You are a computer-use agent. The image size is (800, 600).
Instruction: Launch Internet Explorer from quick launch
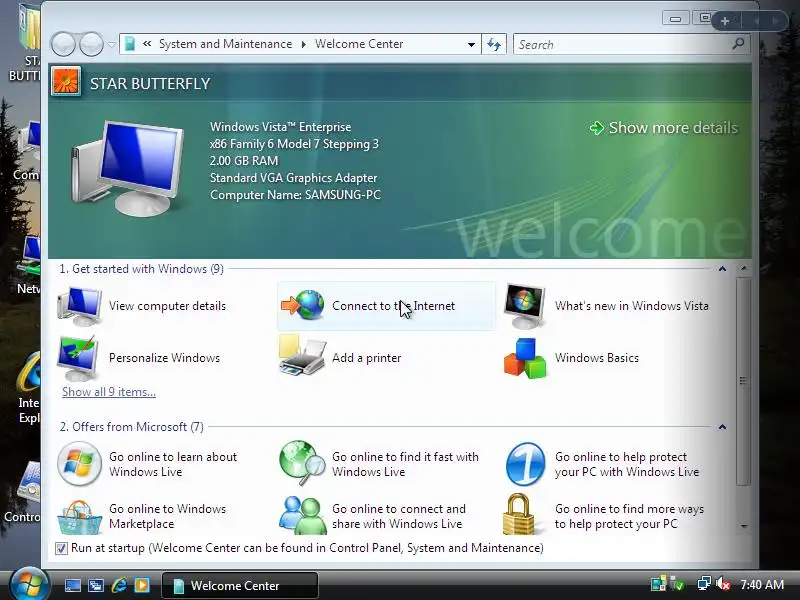119,585
